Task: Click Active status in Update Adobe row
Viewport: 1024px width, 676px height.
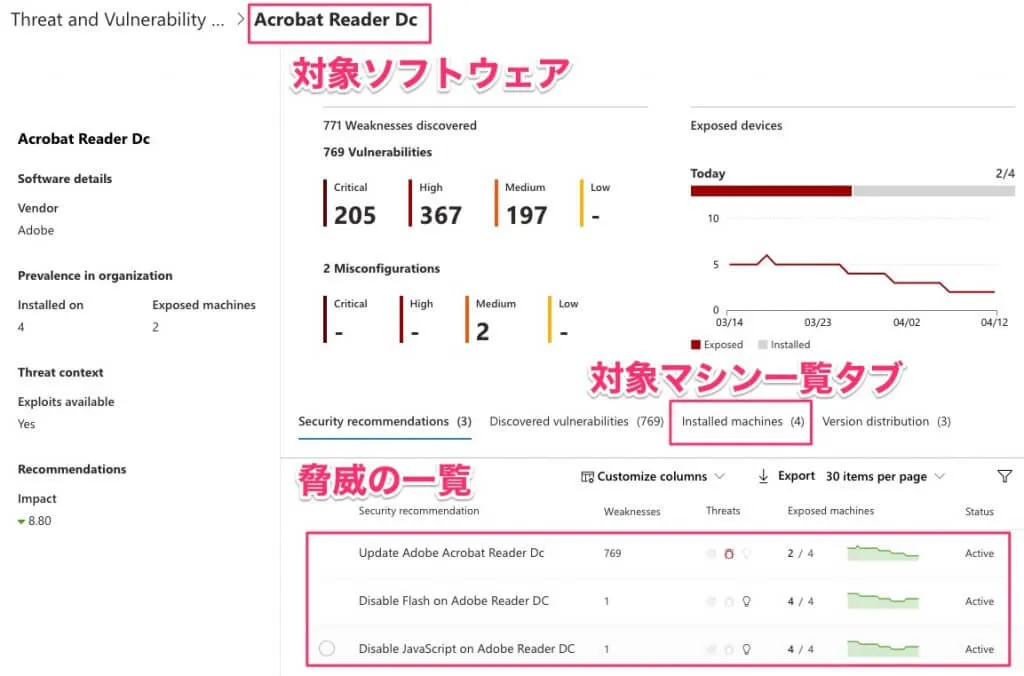Action: click(979, 553)
